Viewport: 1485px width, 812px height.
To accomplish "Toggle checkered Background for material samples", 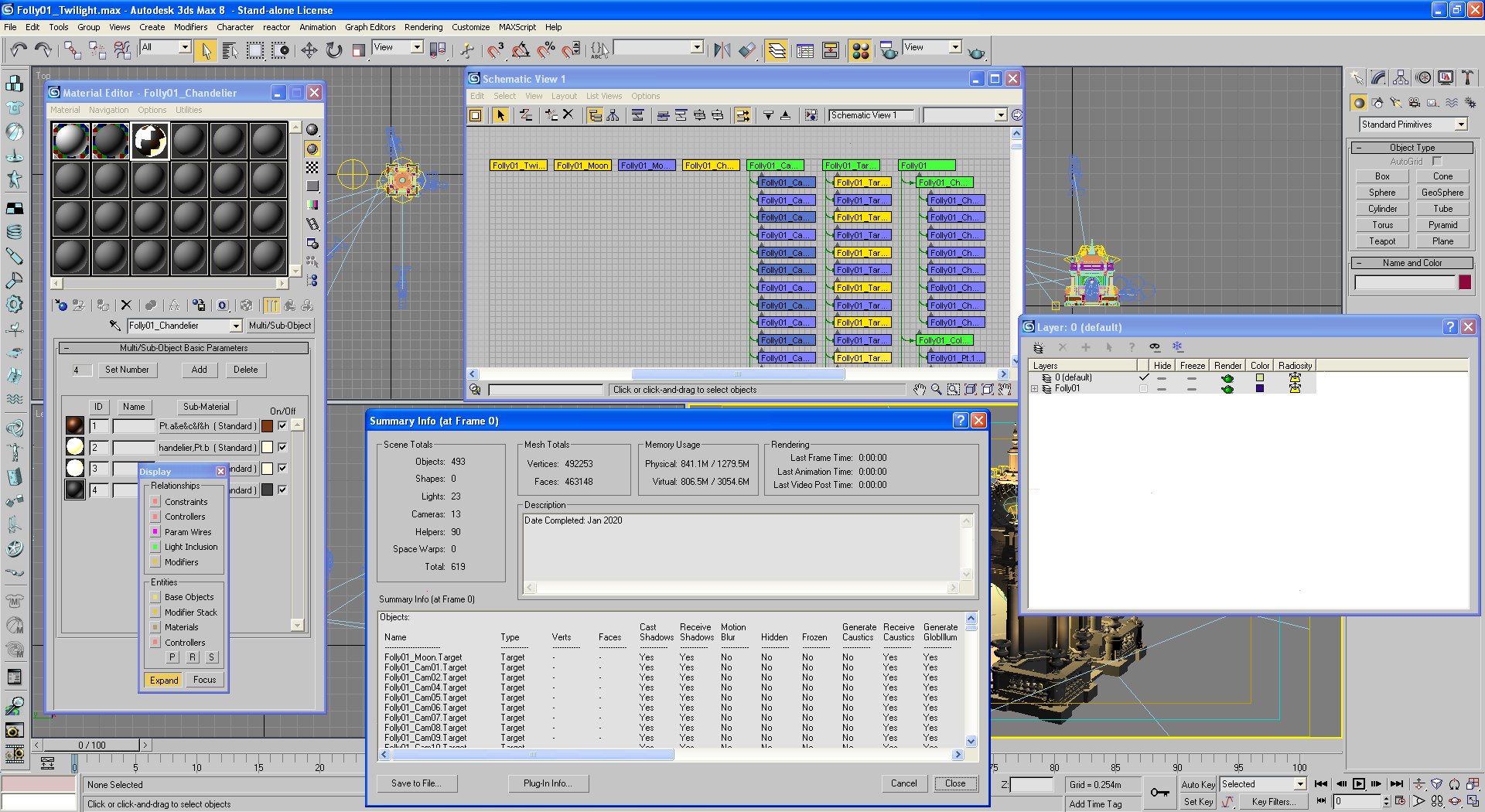I will [x=312, y=167].
